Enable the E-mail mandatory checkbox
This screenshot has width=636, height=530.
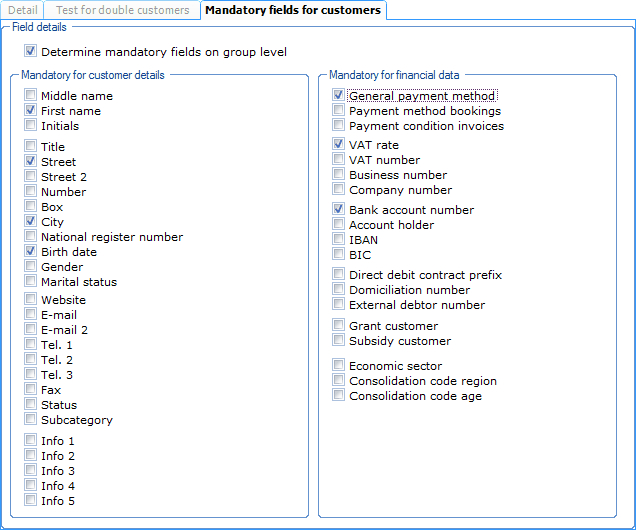[31, 315]
